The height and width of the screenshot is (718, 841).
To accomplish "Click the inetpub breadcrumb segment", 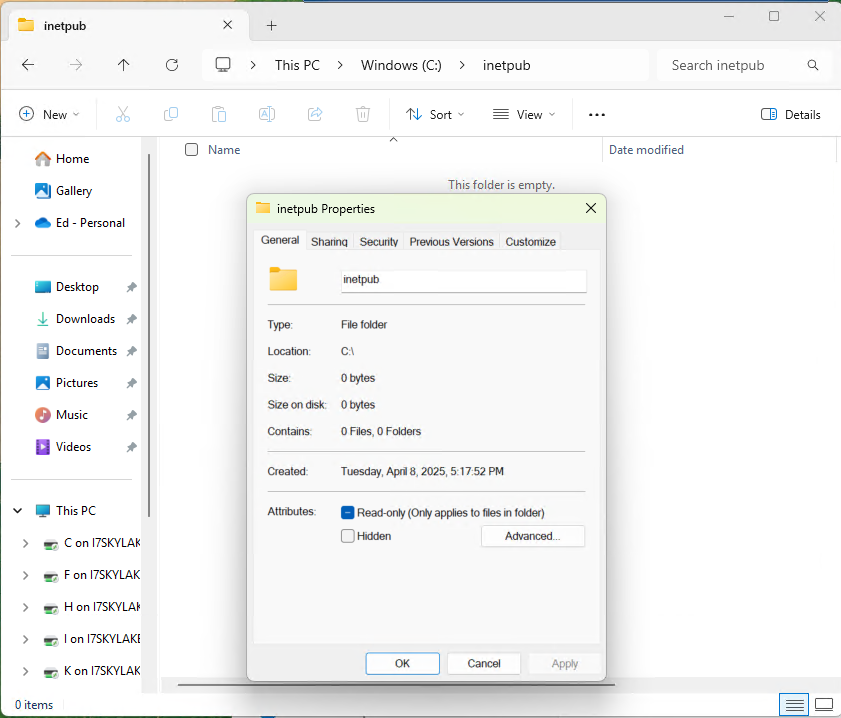I will 506,65.
